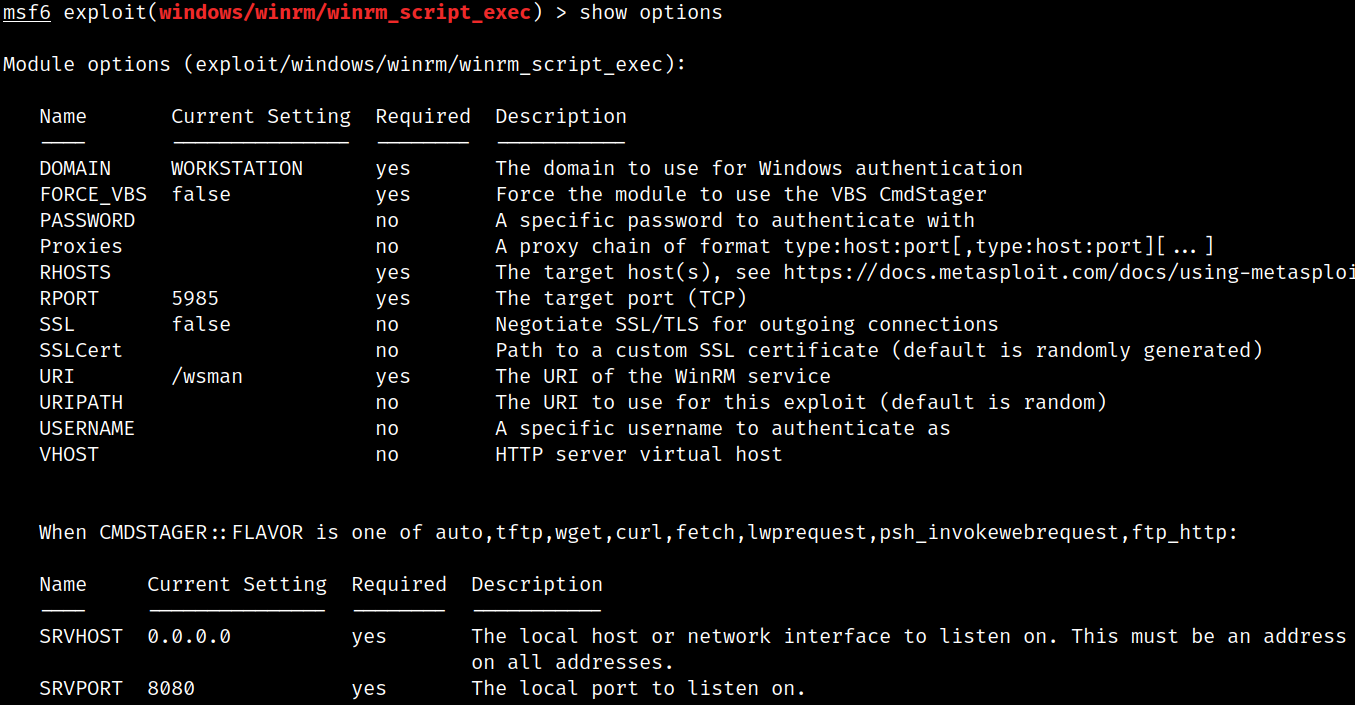Select the URIPATH option name

[81, 402]
